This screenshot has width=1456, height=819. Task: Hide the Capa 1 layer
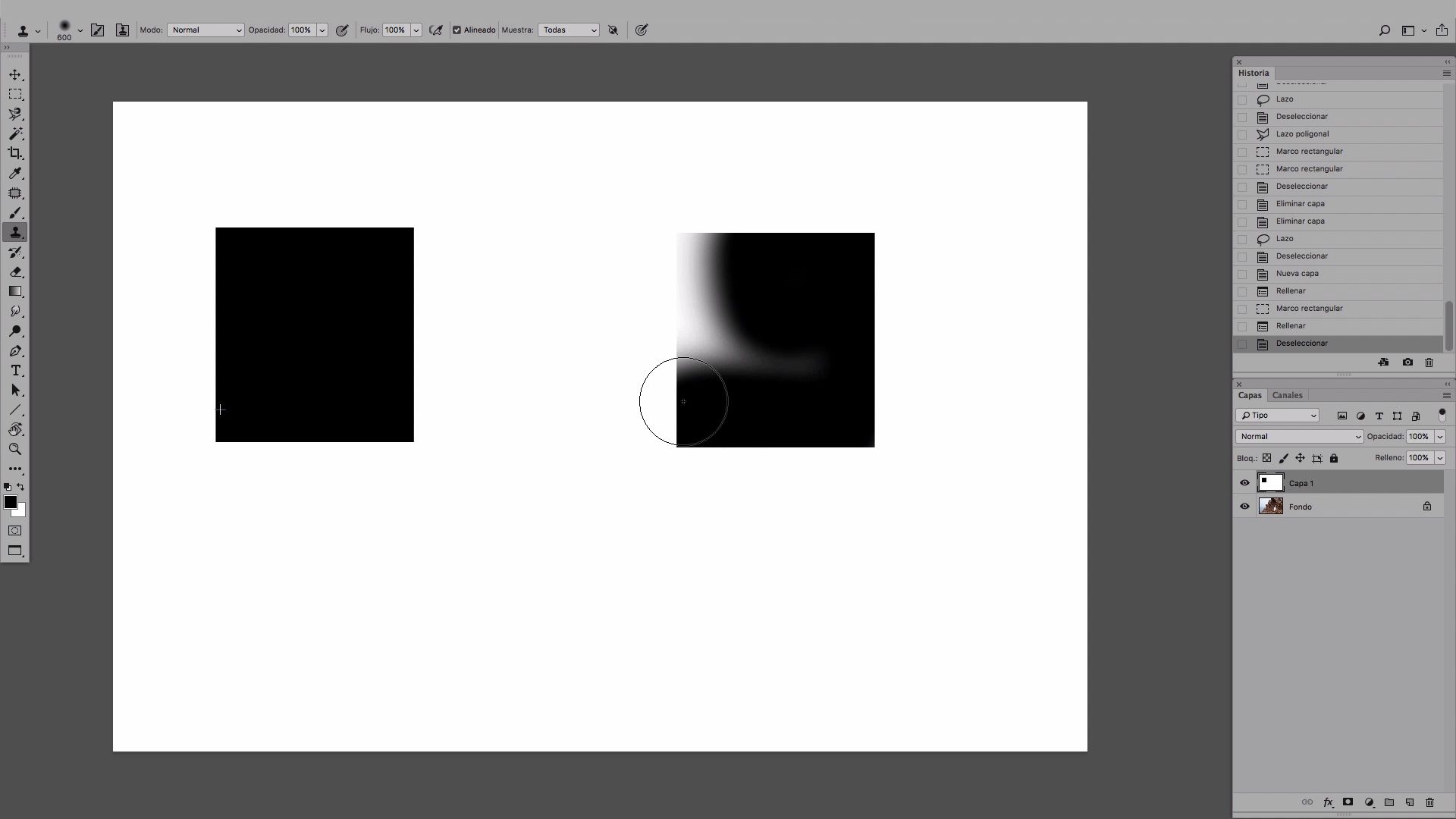(1244, 483)
